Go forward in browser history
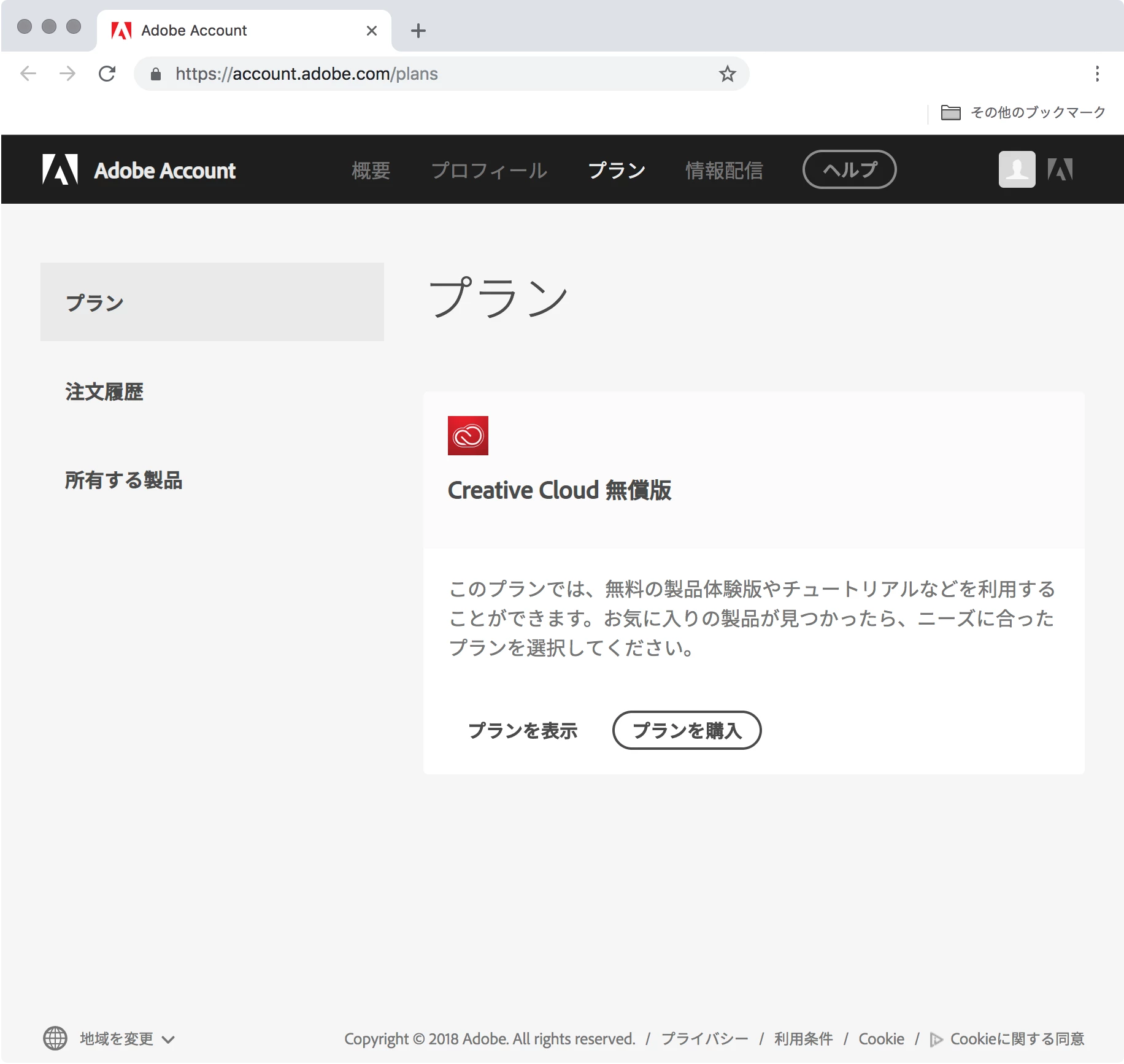 tap(67, 74)
